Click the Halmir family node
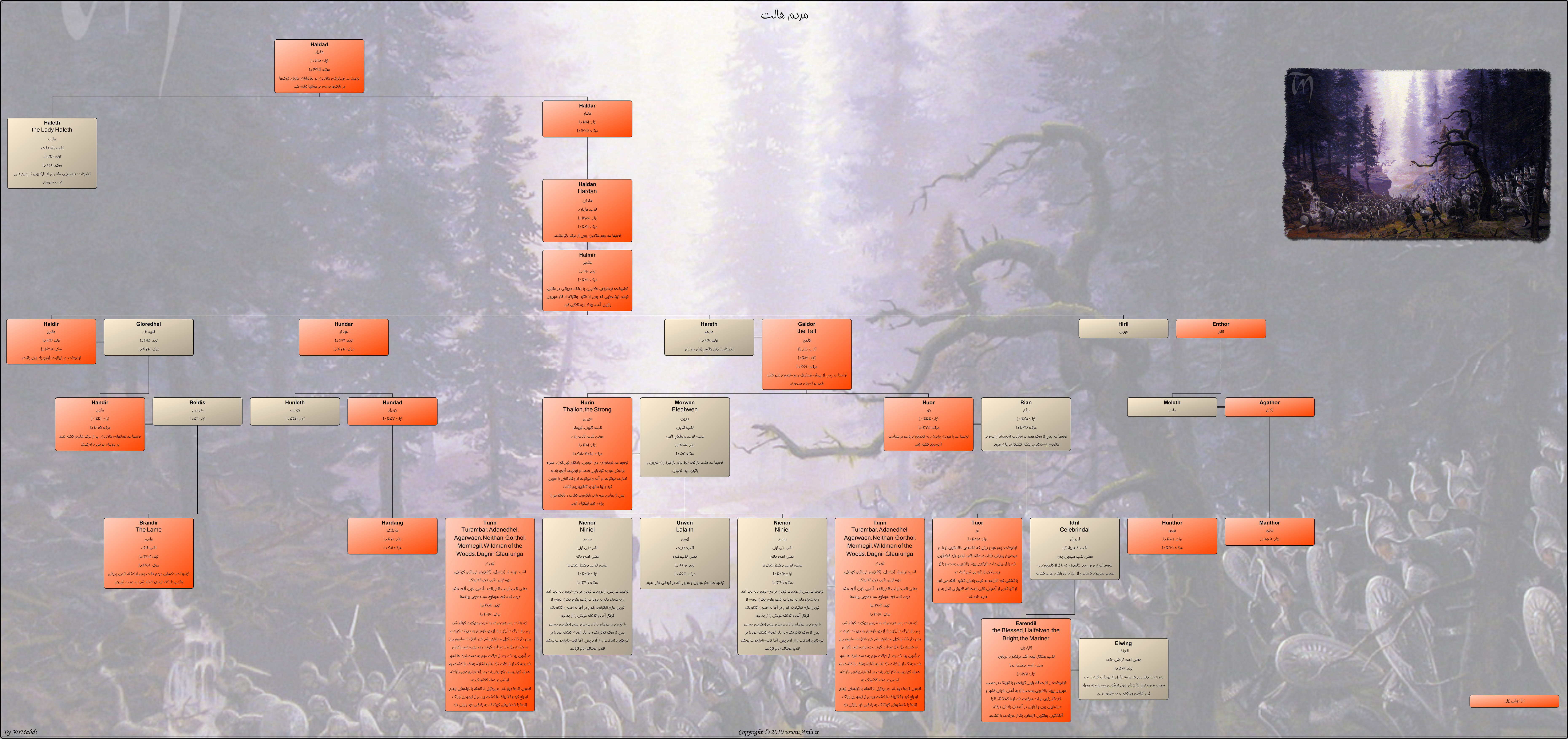The image size is (1568, 739). pos(587,280)
